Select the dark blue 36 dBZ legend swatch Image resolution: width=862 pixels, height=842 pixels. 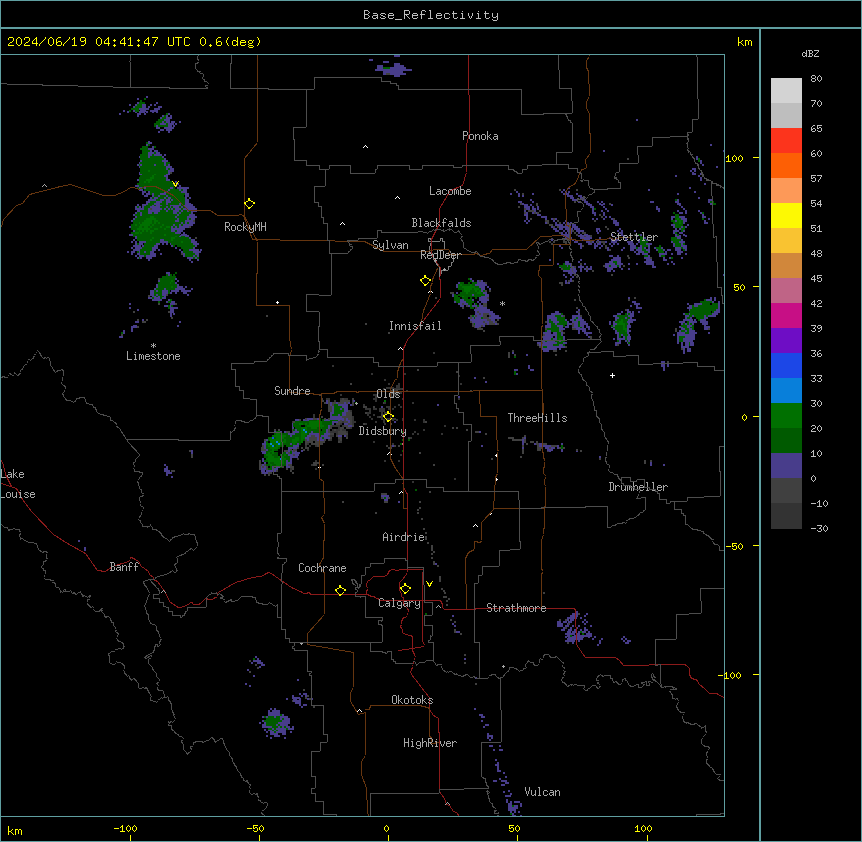[786, 365]
